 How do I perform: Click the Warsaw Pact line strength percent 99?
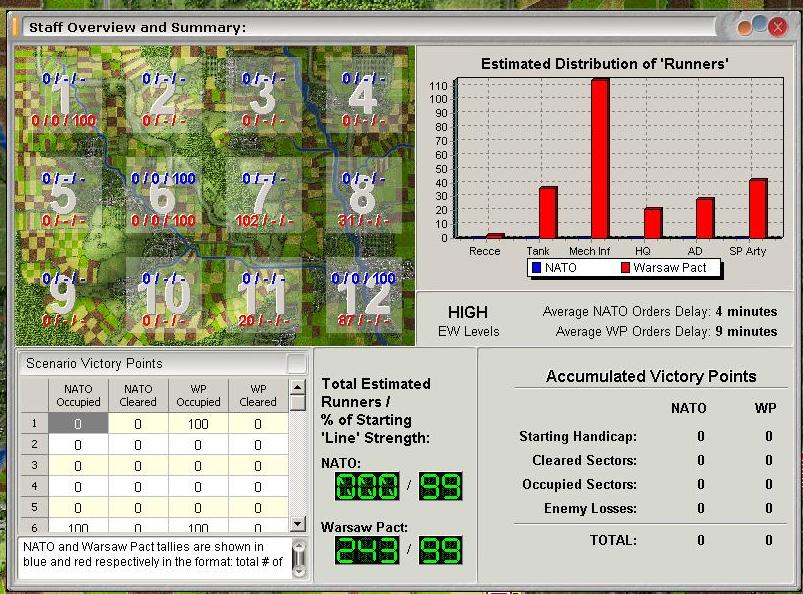pos(440,550)
